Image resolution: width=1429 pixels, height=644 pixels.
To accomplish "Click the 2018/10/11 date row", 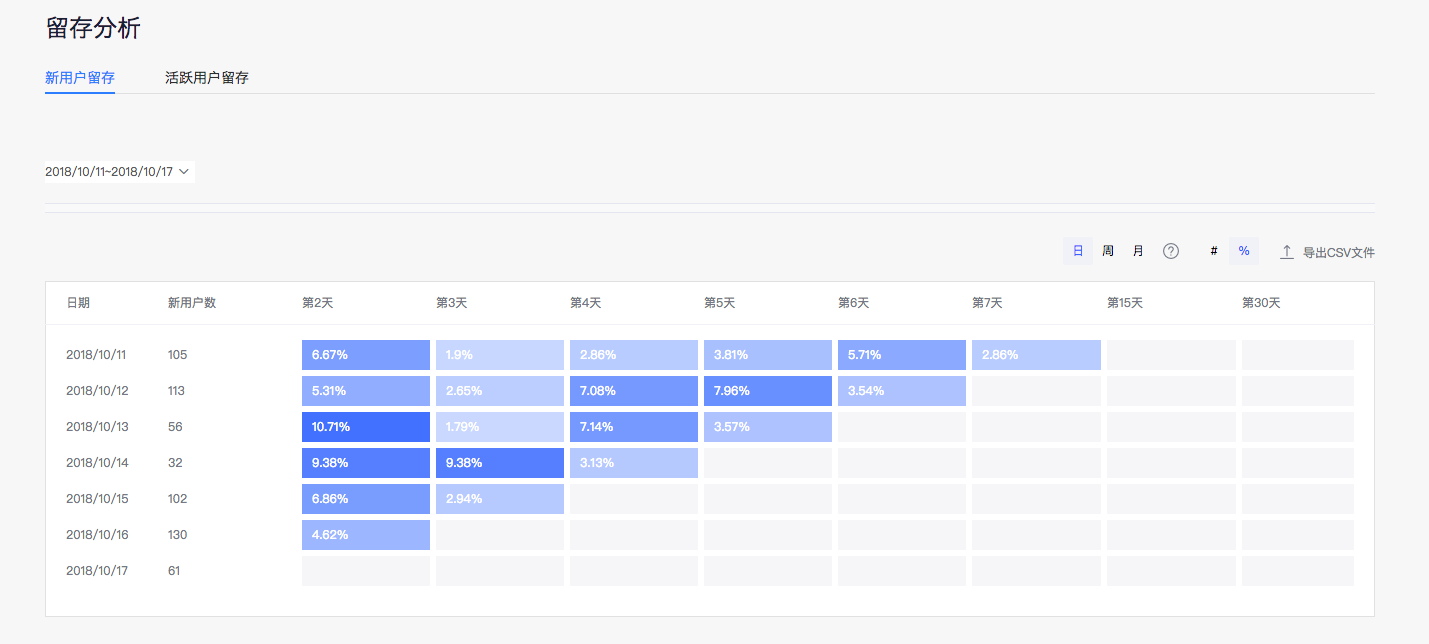I will (x=97, y=355).
